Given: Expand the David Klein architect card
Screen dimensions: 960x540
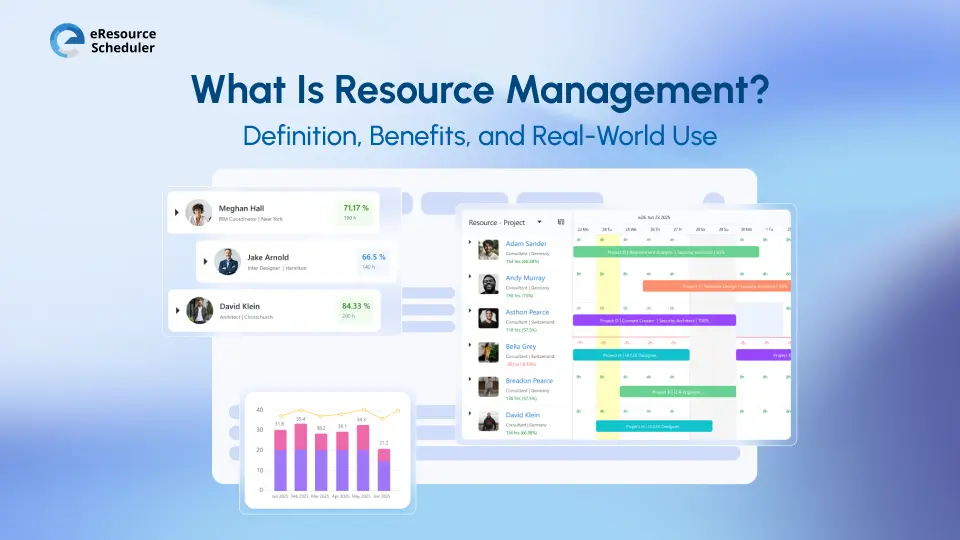Looking at the screenshot, I should tap(178, 310).
